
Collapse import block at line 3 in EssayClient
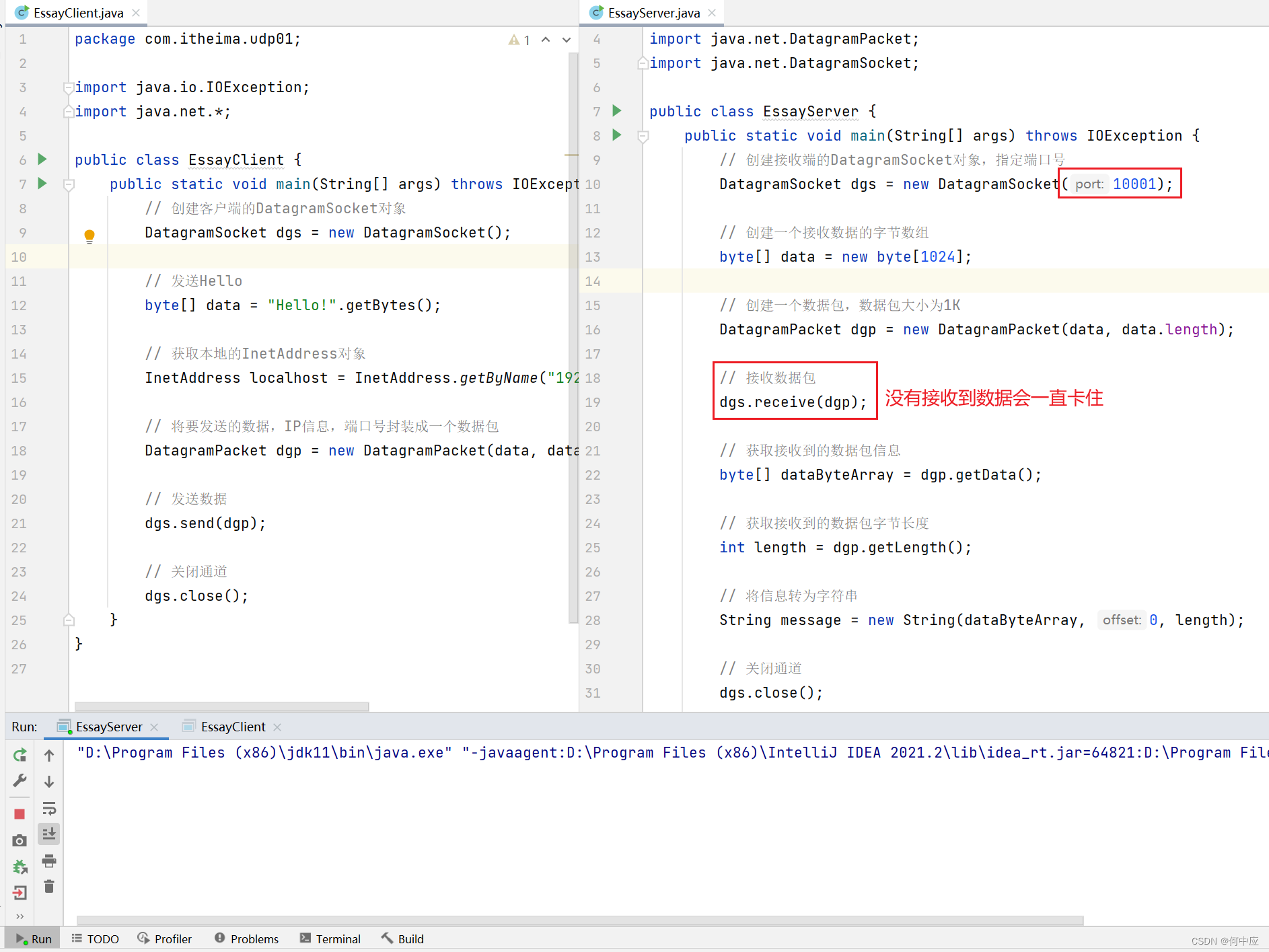68,87
